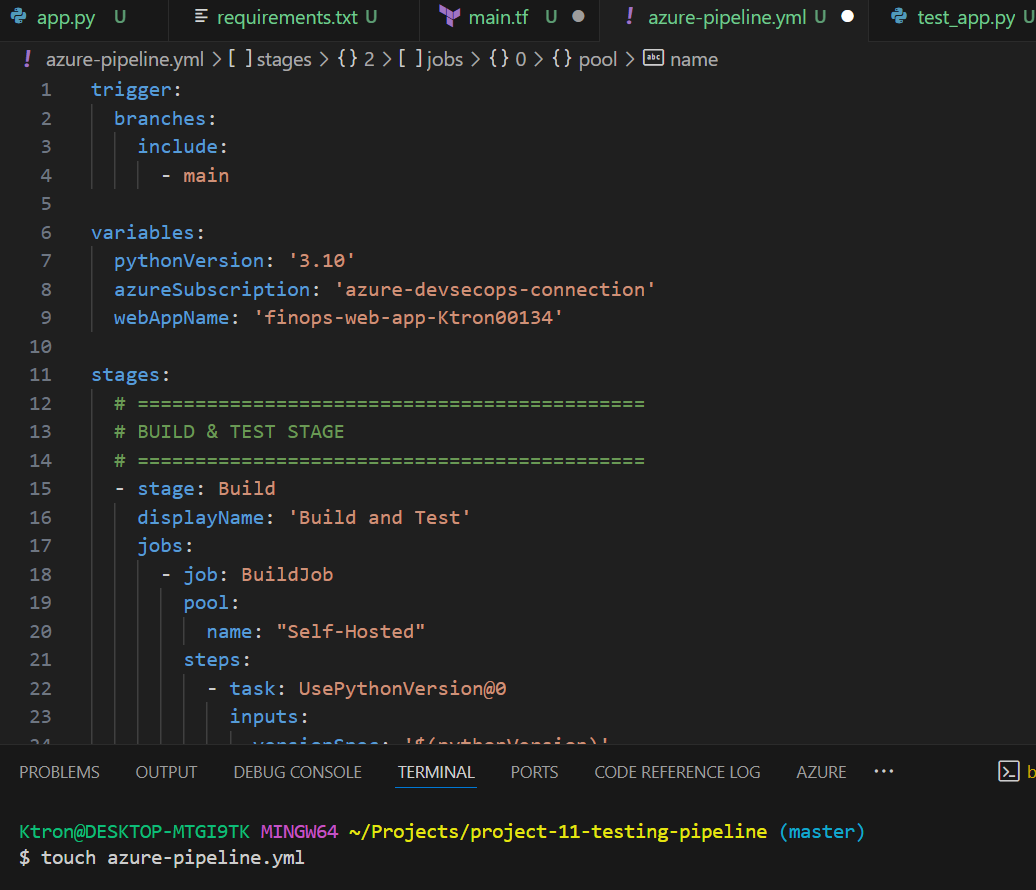Expand the pool breadcrumb segment
The width and height of the screenshot is (1036, 890).
click(598, 59)
